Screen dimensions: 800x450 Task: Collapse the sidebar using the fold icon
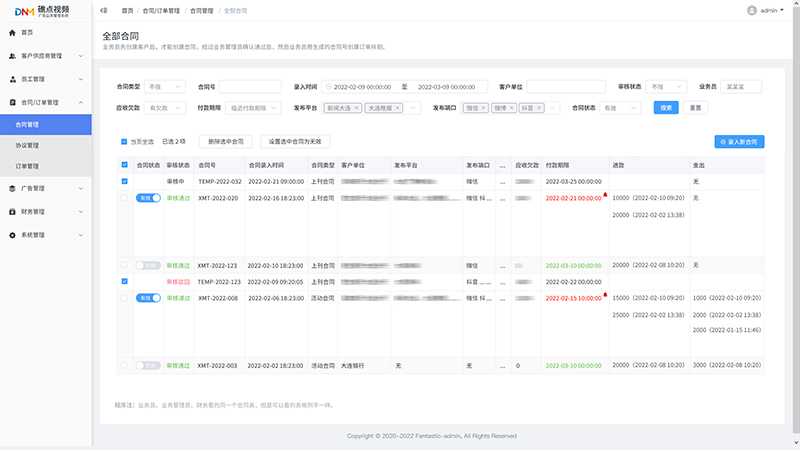104,10
